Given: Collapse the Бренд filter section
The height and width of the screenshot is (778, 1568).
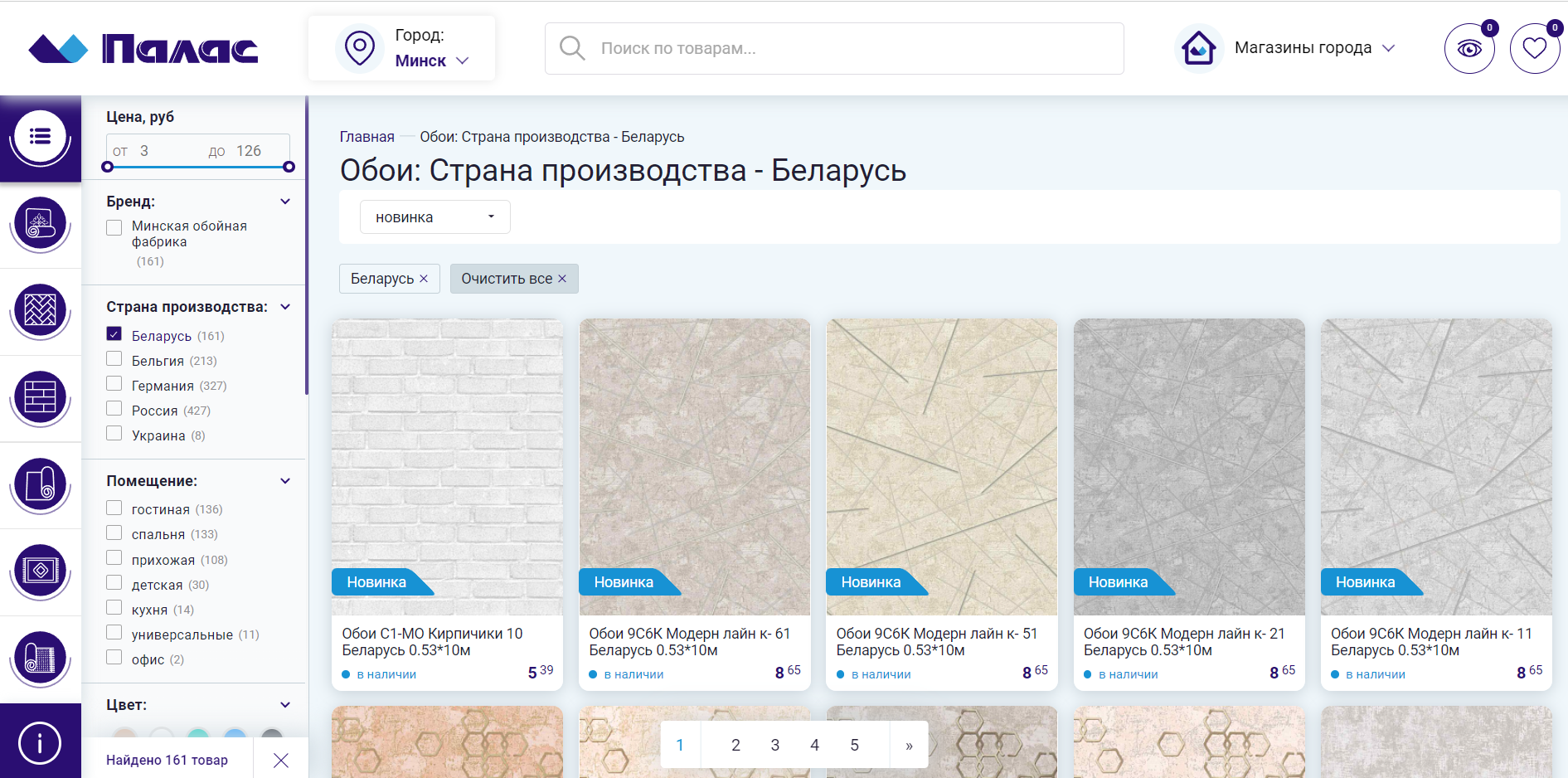Looking at the screenshot, I should tap(285, 202).
